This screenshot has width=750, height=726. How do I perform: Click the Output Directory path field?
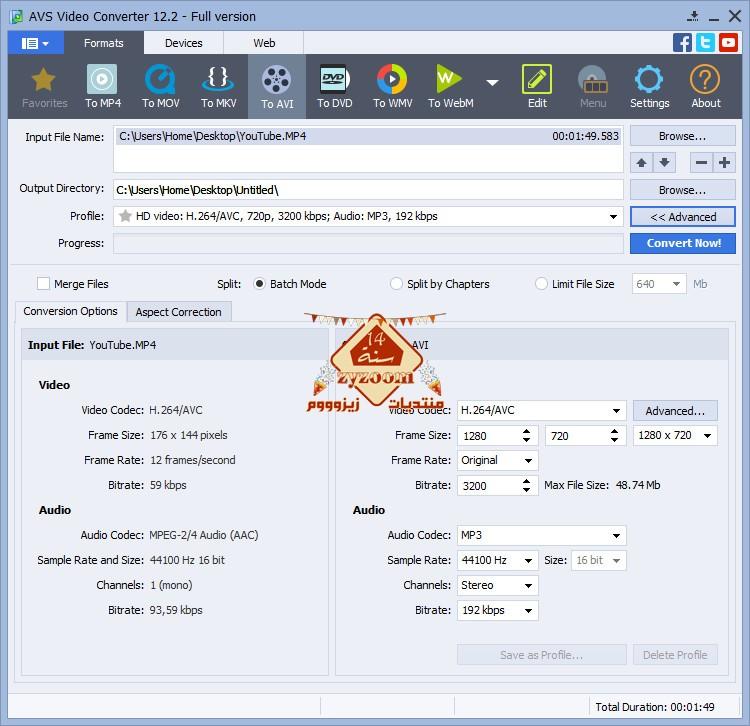[x=368, y=190]
